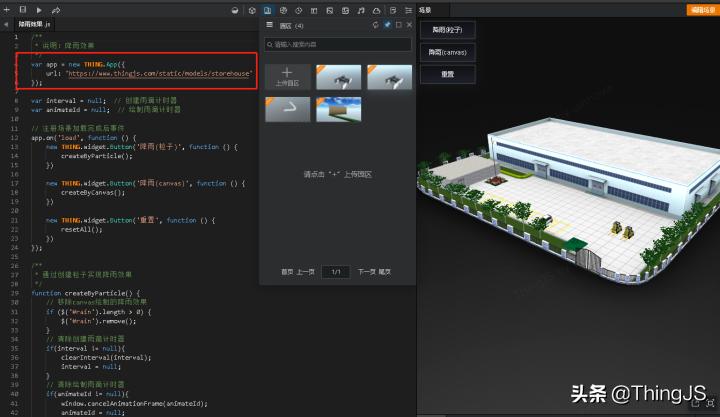720x417 pixels.
Task: Open the campus panel hamburger menu
Action: (x=270, y=25)
